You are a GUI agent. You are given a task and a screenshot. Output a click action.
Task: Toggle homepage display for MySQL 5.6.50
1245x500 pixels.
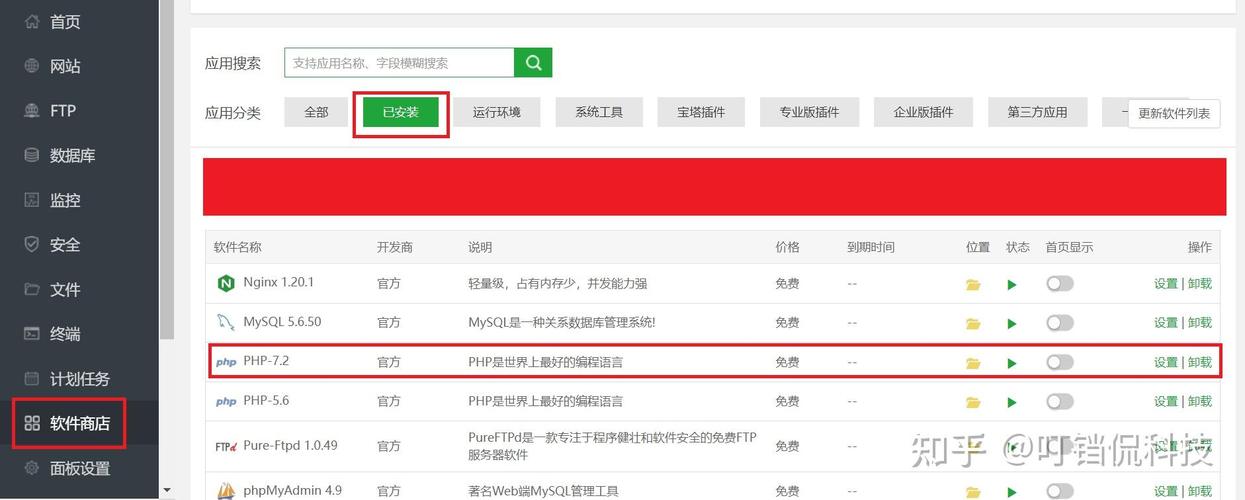click(1060, 322)
